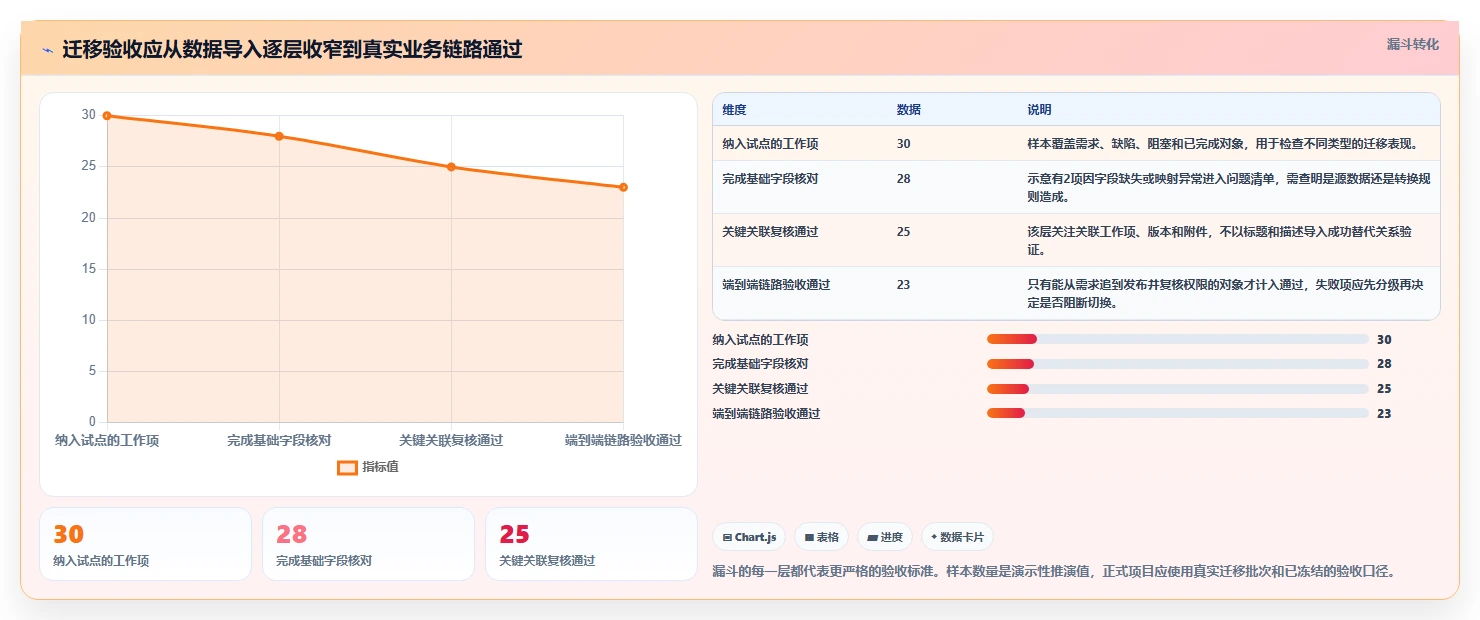
Task: Click the description starting 该层关注关联工作项
Action: pyautogui.click(x=1219, y=241)
